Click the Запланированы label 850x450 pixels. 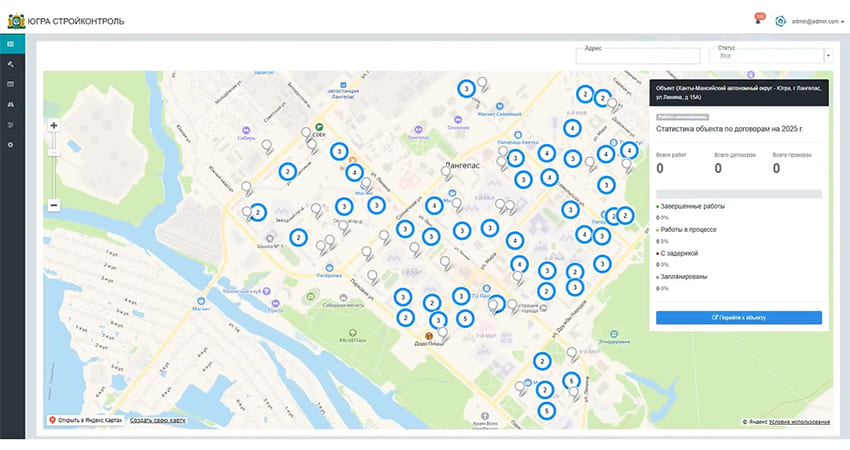(x=684, y=277)
